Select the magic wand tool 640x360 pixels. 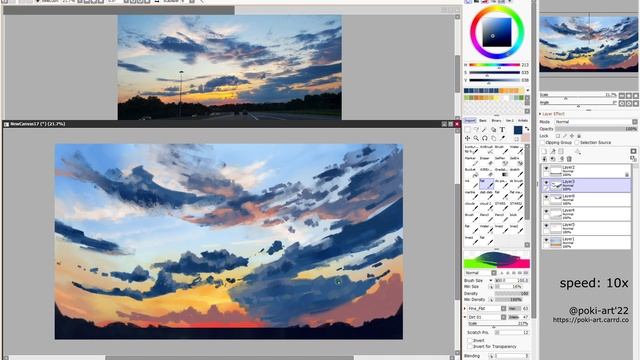(484, 129)
